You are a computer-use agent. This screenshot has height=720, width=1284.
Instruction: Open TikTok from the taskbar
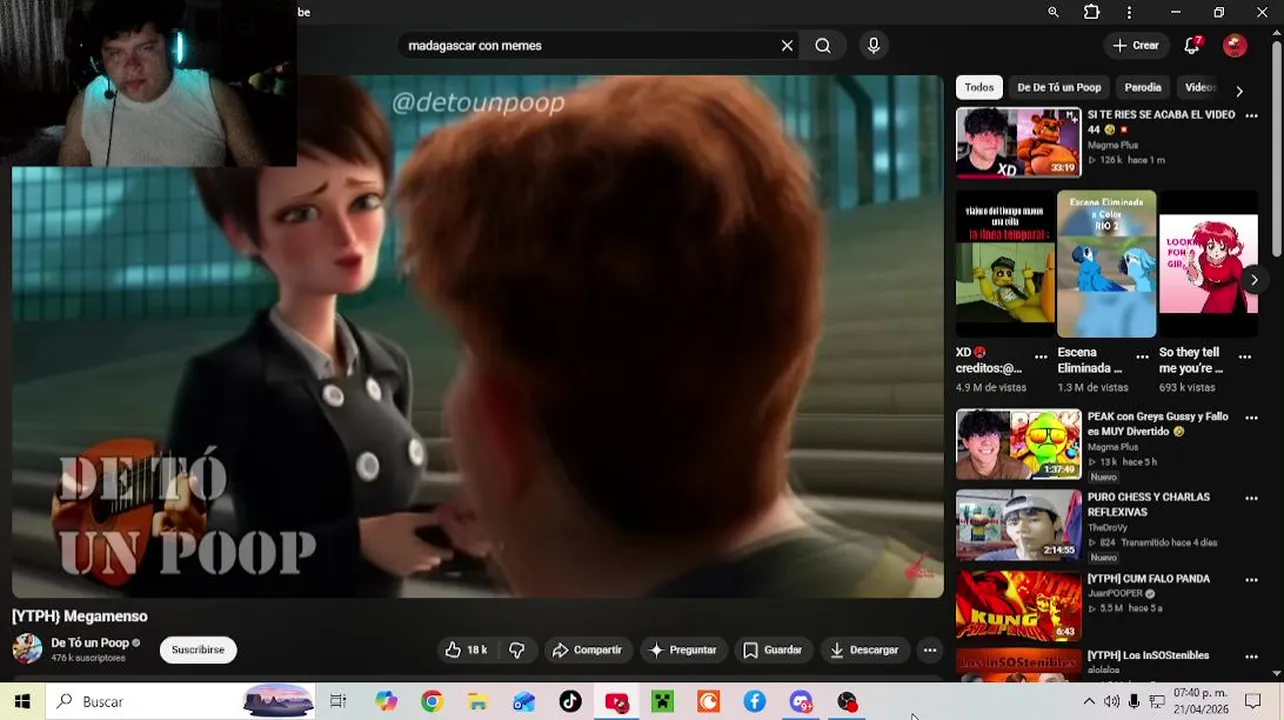click(570, 702)
